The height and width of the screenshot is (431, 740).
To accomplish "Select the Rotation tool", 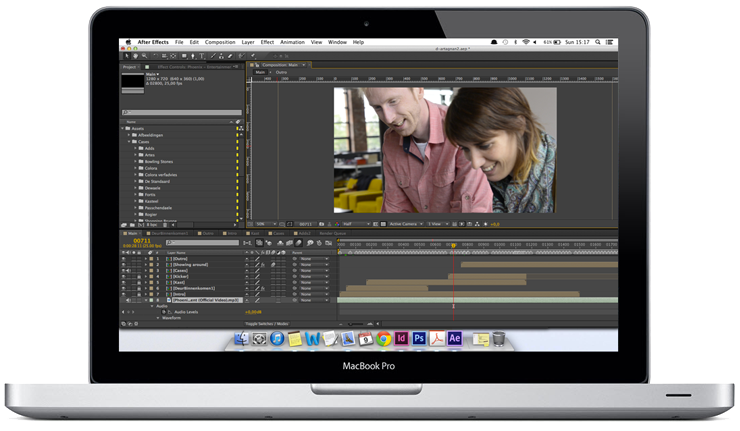I will tap(155, 56).
